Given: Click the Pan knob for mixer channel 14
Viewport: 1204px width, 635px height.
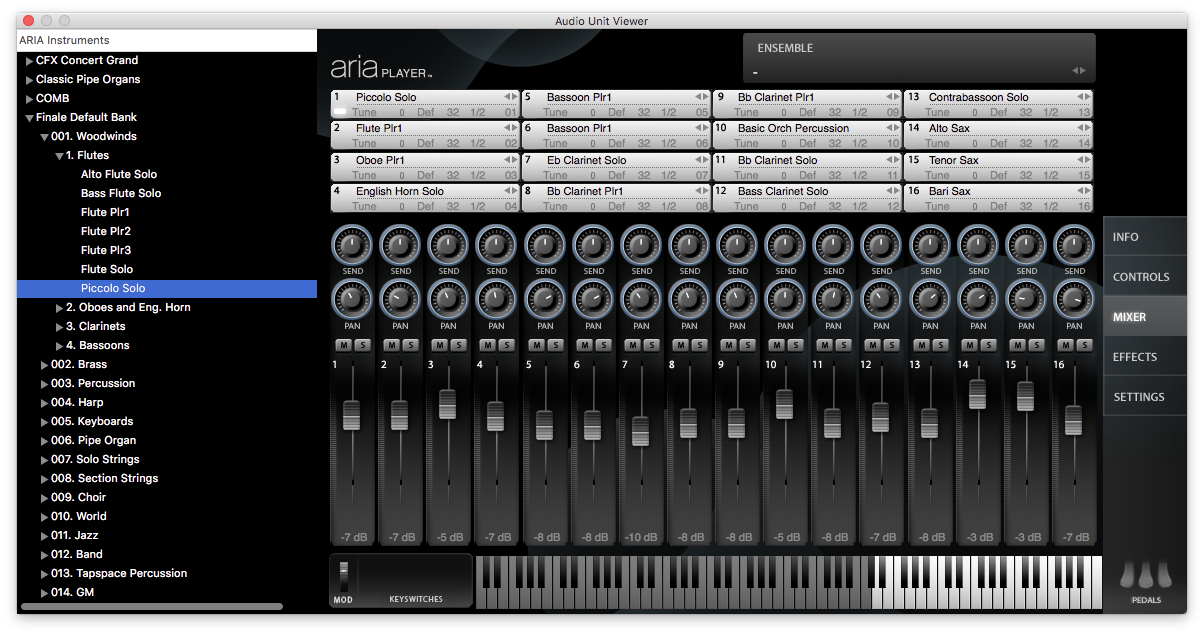Looking at the screenshot, I should click(x=978, y=298).
